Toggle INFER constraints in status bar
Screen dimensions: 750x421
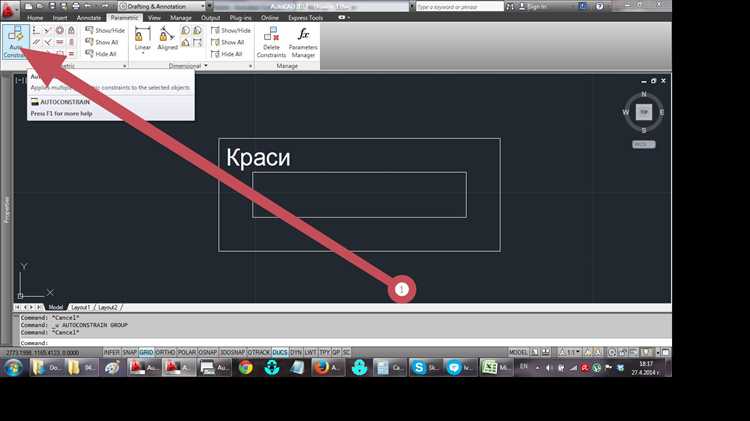[x=111, y=353]
